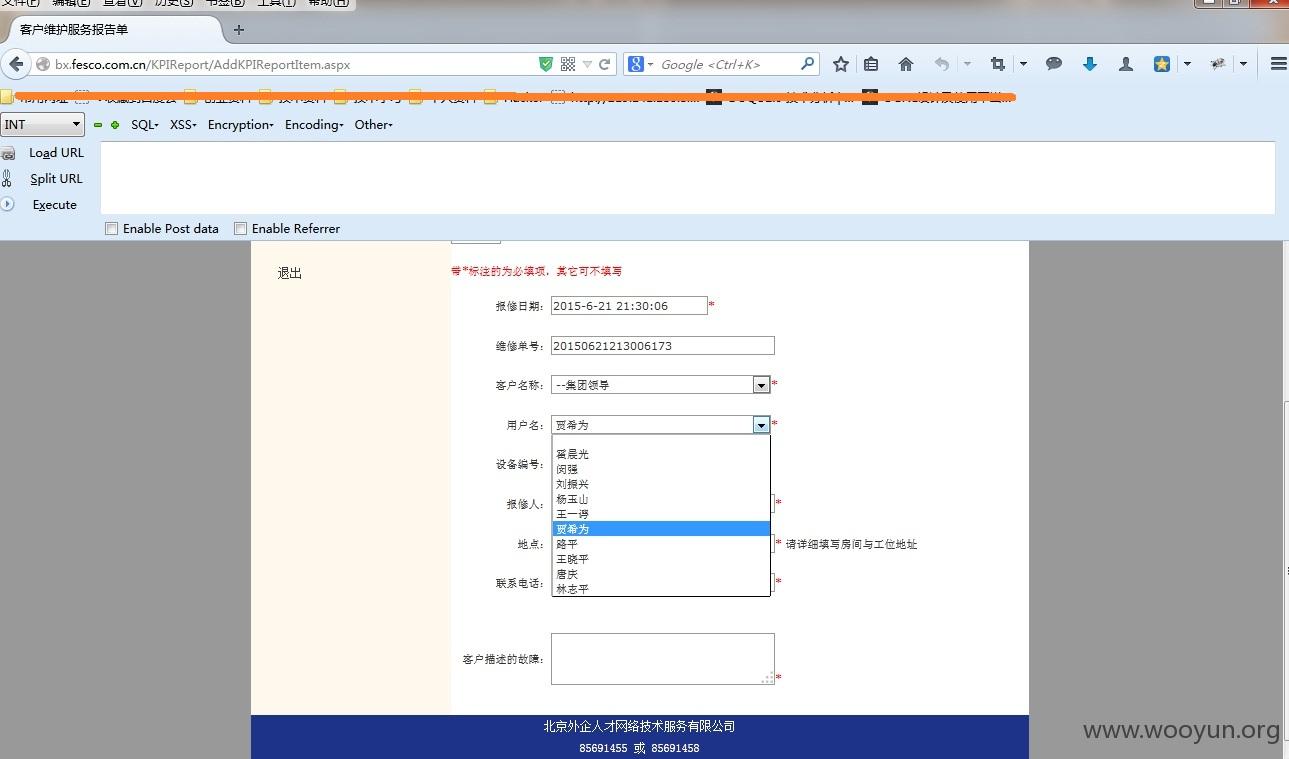
Task: Reload the page with the refresh icon
Action: click(605, 64)
